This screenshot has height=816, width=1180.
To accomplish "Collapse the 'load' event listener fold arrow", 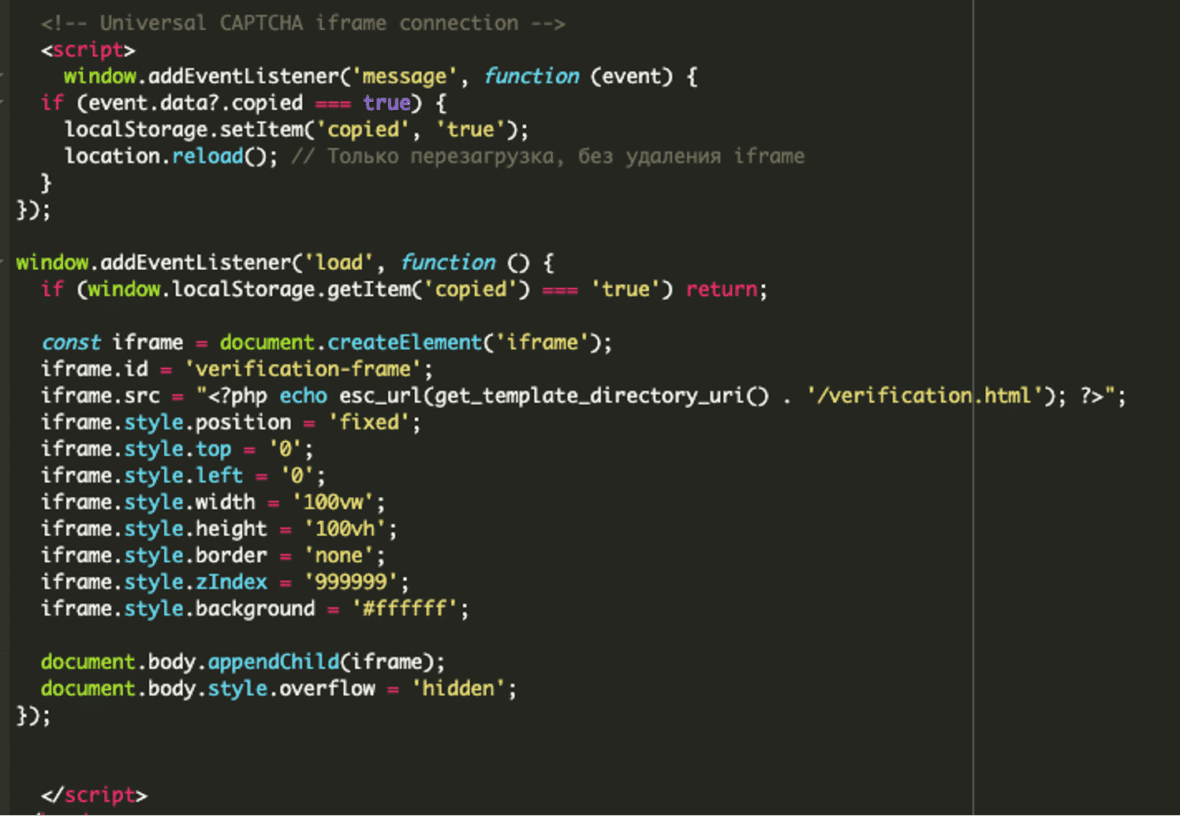I will (x=4, y=263).
